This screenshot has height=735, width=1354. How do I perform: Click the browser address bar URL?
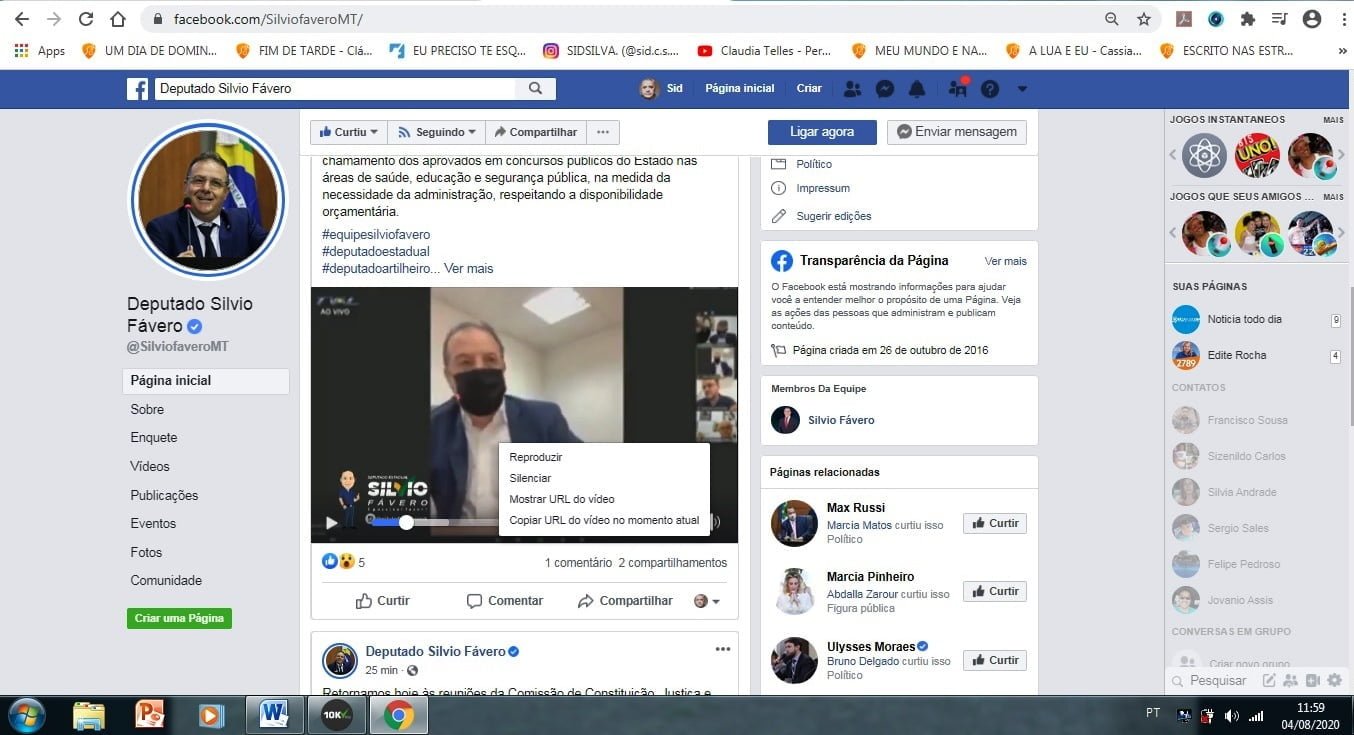pyautogui.click(x=268, y=19)
